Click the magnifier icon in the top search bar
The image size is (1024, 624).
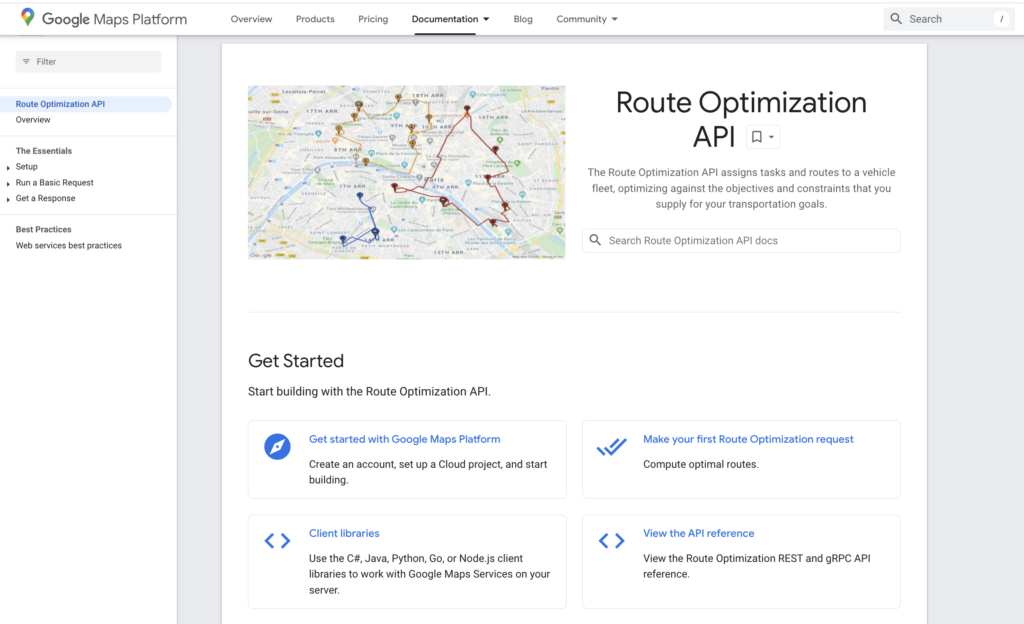click(x=897, y=18)
